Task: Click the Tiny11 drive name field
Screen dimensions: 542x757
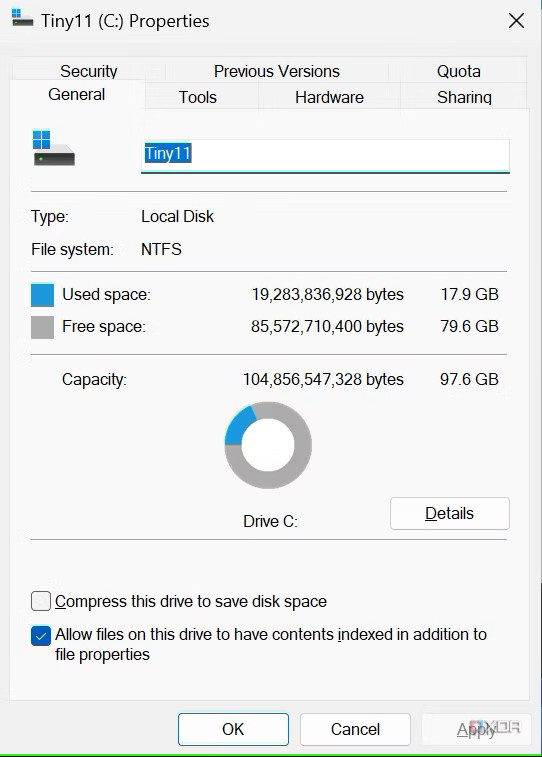Action: (x=325, y=155)
